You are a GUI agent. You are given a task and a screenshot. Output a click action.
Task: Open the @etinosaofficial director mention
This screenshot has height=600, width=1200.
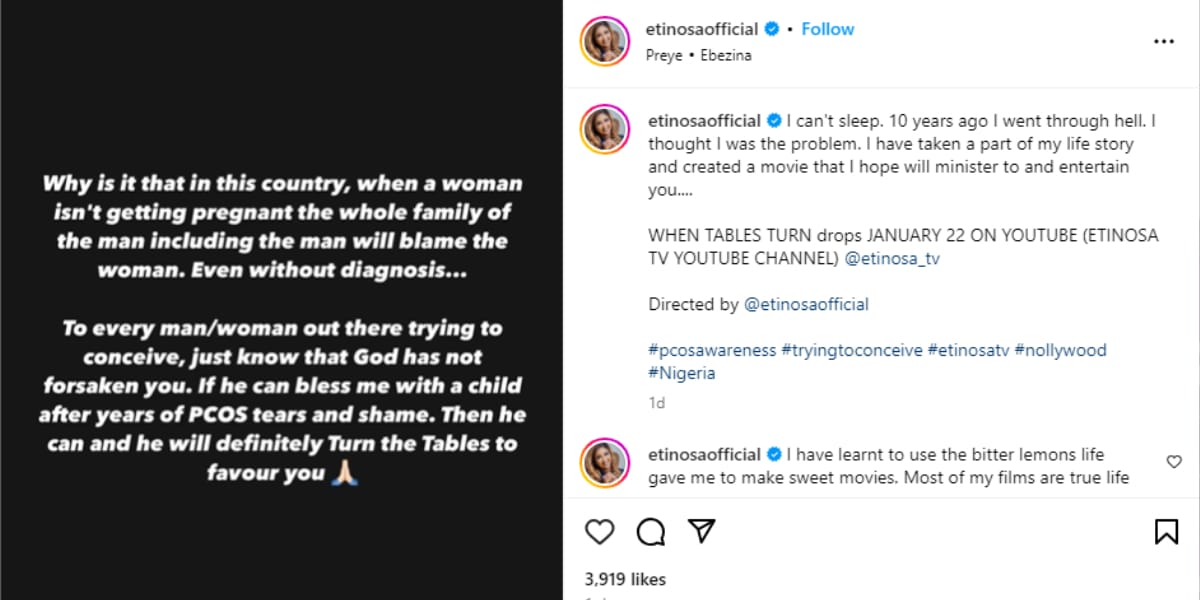pos(806,304)
